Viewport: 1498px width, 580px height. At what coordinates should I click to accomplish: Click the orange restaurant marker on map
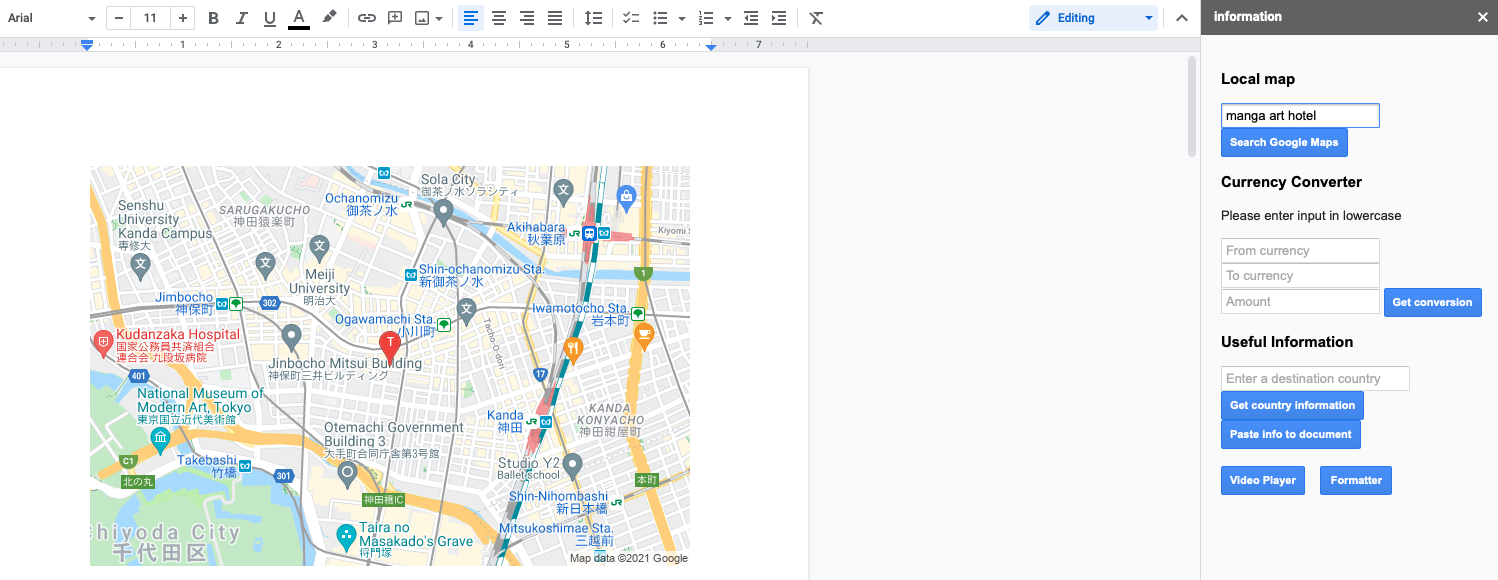tap(573, 349)
